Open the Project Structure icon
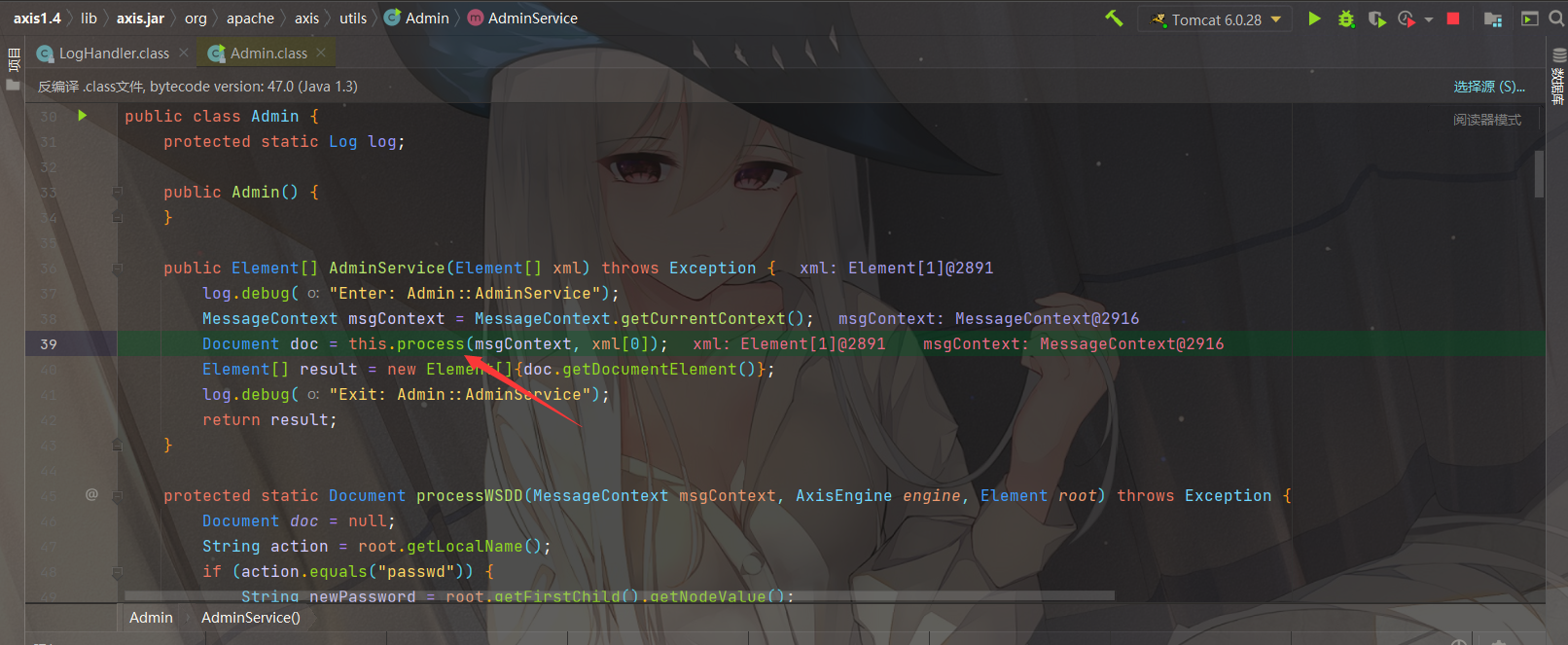The image size is (1568, 645). [1493, 18]
